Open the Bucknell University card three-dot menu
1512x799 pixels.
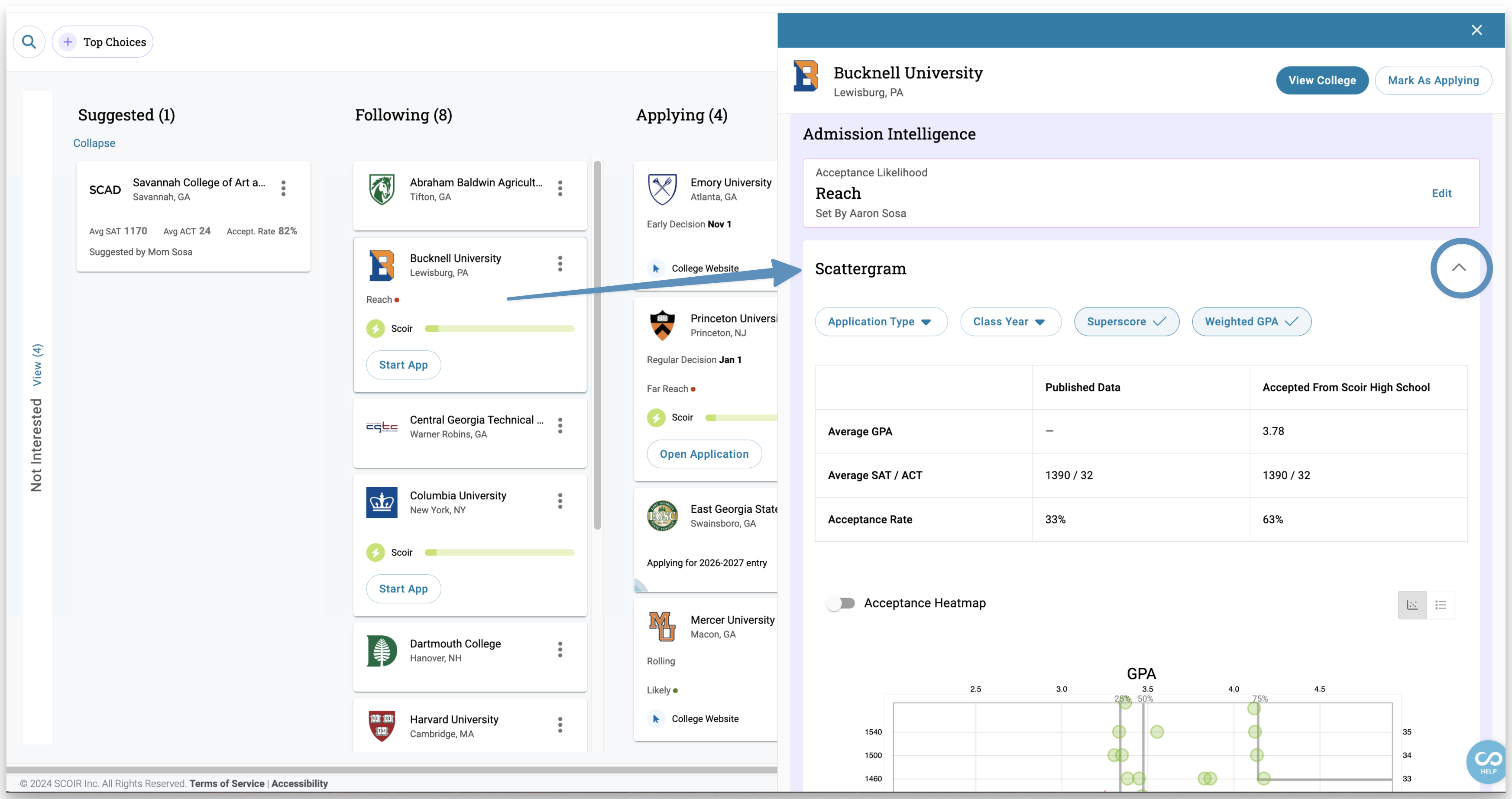tap(560, 264)
